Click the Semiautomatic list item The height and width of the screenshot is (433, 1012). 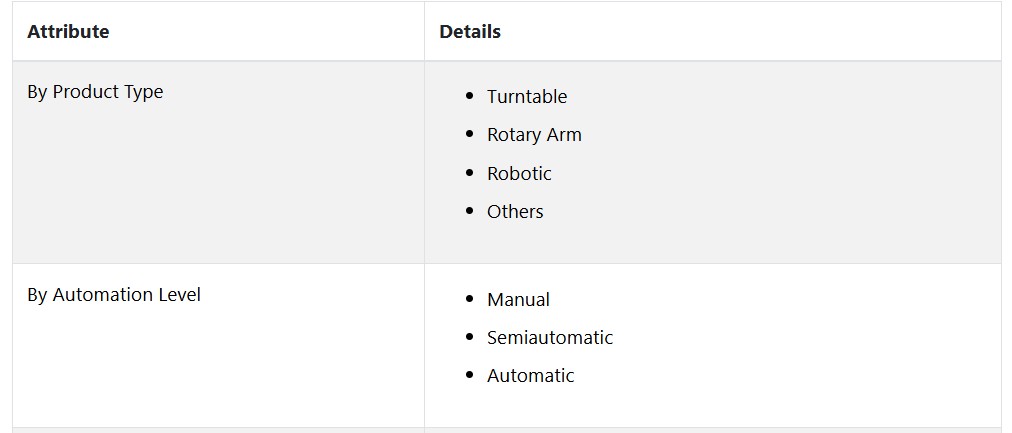point(550,337)
